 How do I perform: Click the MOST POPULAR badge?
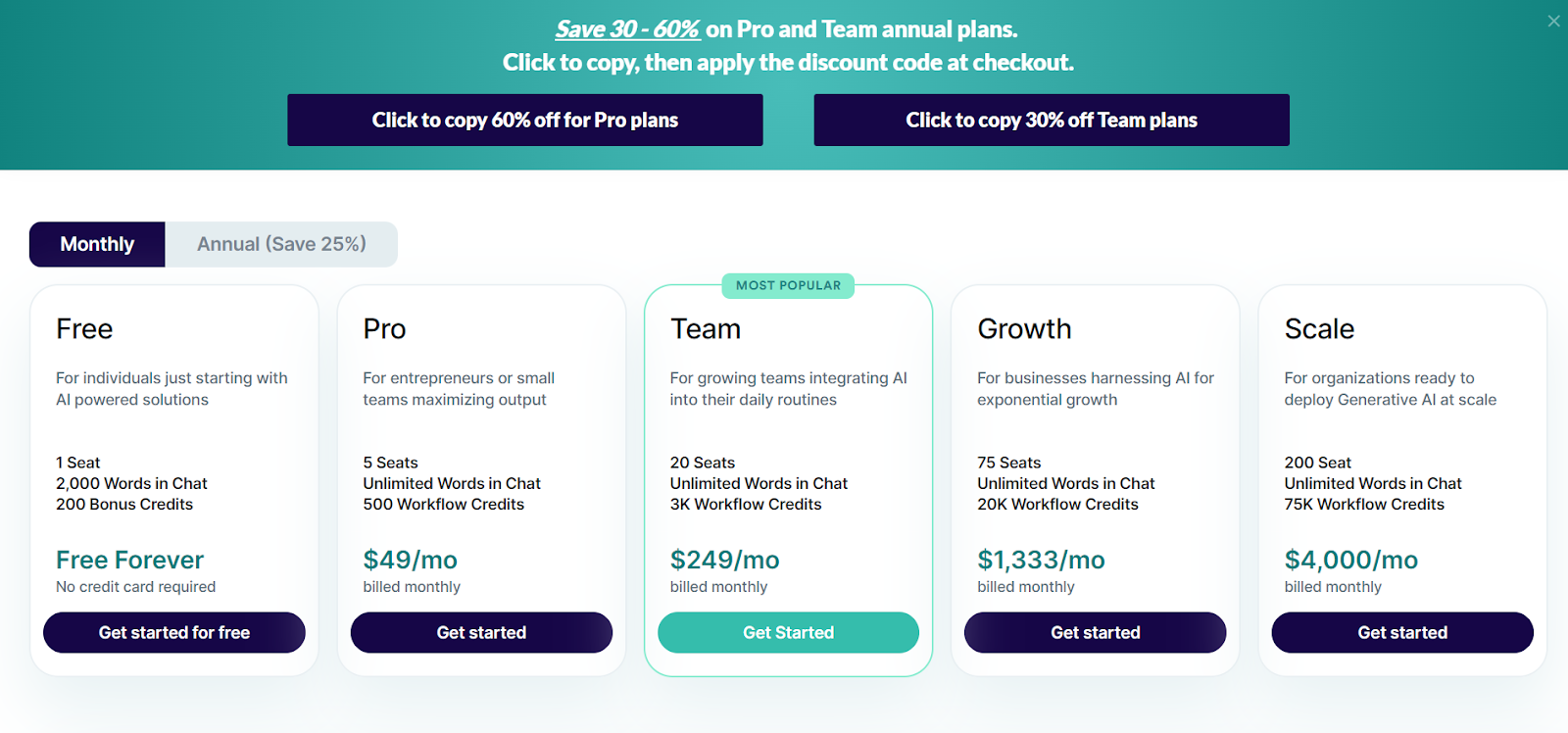(x=788, y=285)
